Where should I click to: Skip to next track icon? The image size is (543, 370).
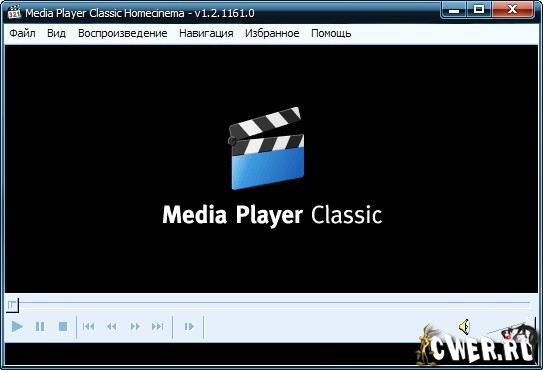158,326
